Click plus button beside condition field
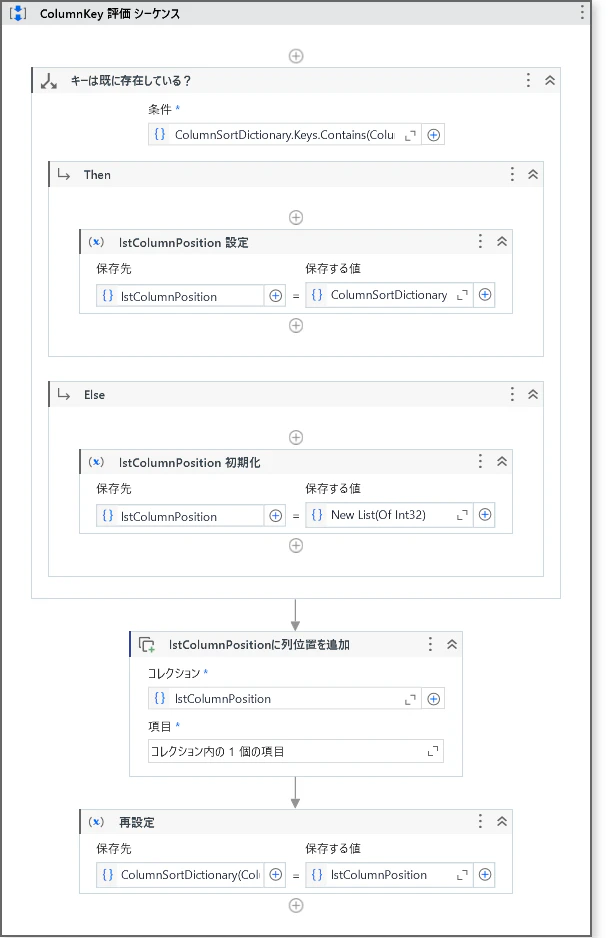This screenshot has height=938, width=614. click(x=433, y=135)
